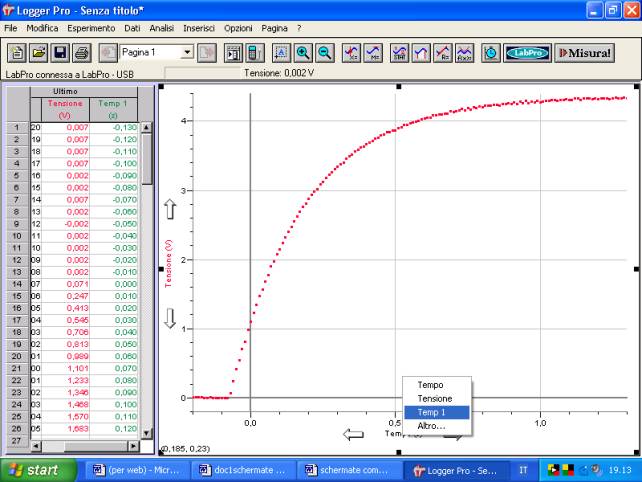This screenshot has width=642, height=482.
Task: Click the vertical scrollbar thumb in table
Action: point(147,159)
